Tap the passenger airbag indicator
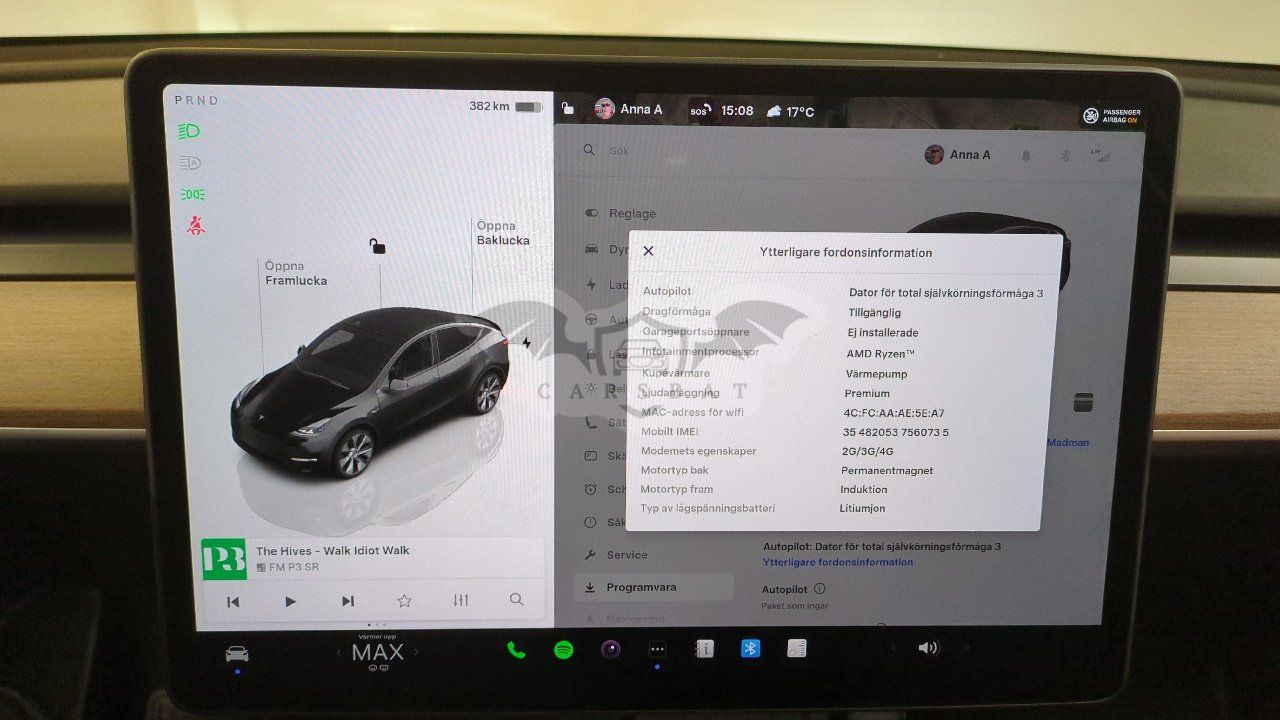This screenshot has height=720, width=1280. (x=1111, y=116)
